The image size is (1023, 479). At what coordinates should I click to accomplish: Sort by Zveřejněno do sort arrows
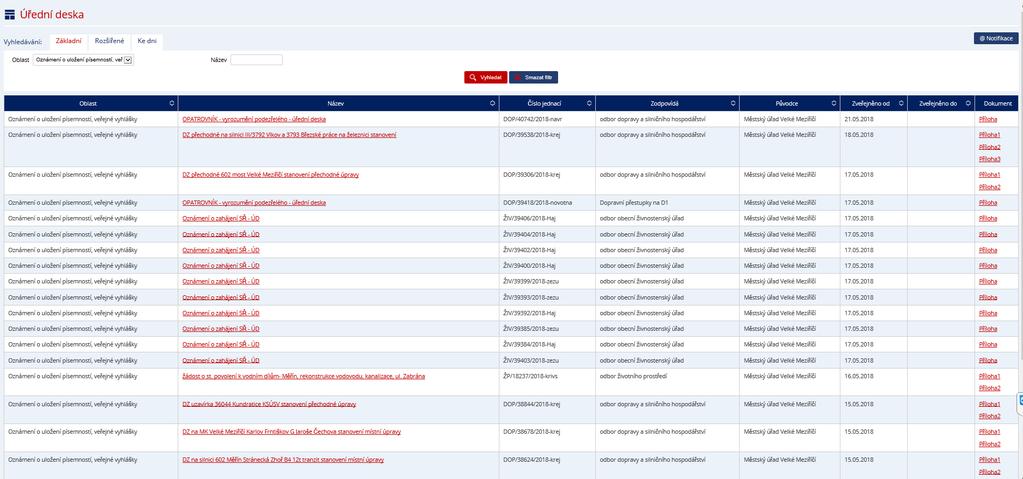[969, 104]
